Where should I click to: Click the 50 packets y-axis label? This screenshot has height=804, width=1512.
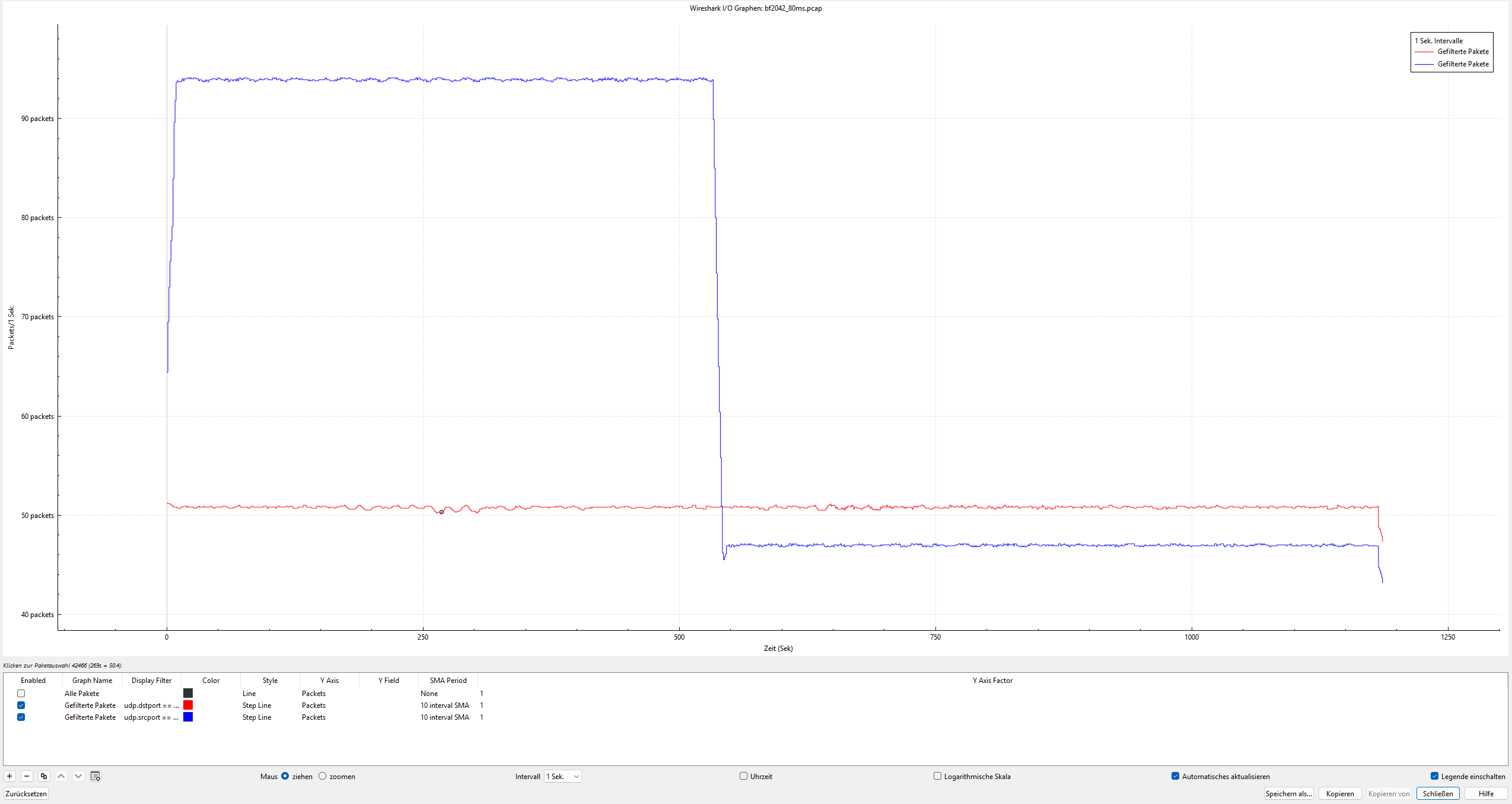pos(37,516)
